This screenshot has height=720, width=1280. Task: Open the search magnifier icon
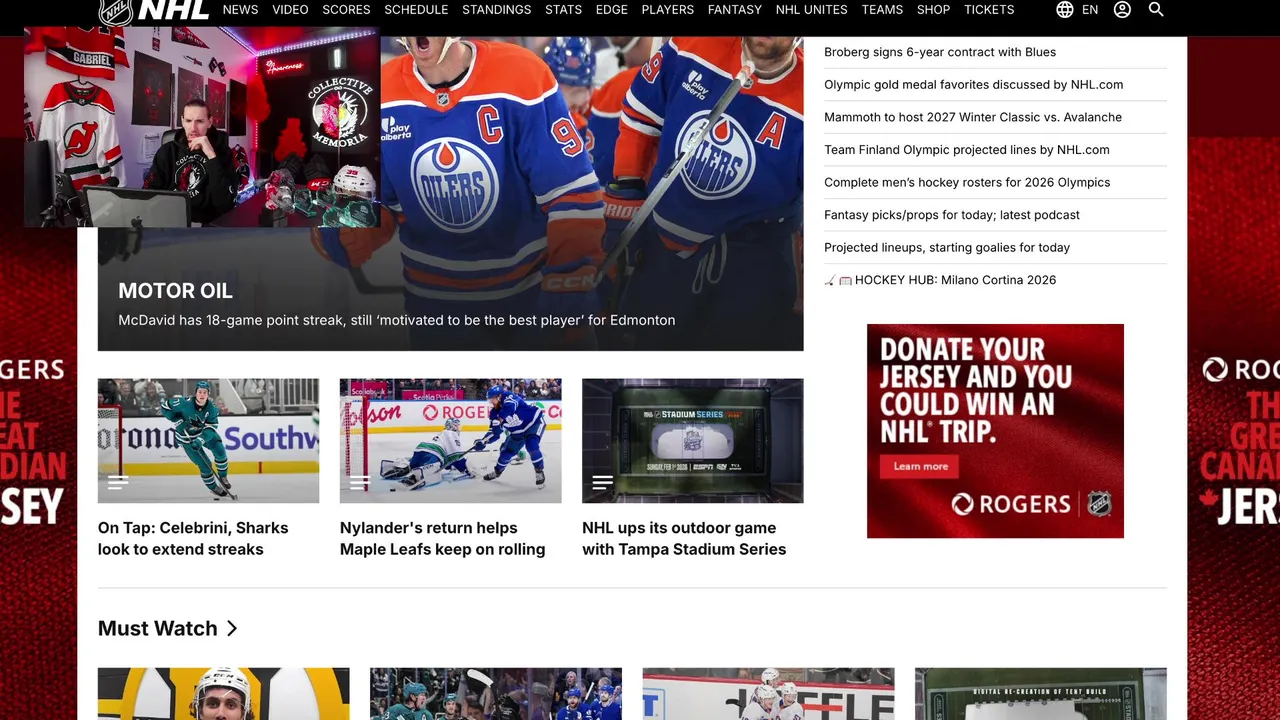pyautogui.click(x=1156, y=10)
